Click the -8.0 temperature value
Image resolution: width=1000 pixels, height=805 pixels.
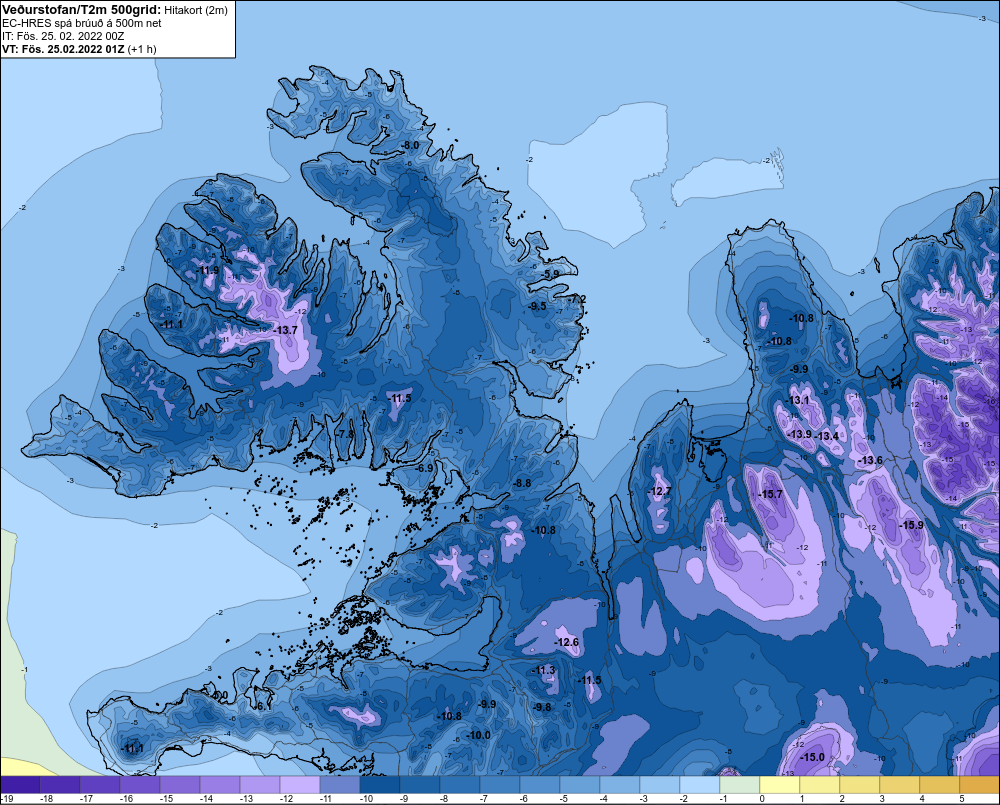click(410, 145)
